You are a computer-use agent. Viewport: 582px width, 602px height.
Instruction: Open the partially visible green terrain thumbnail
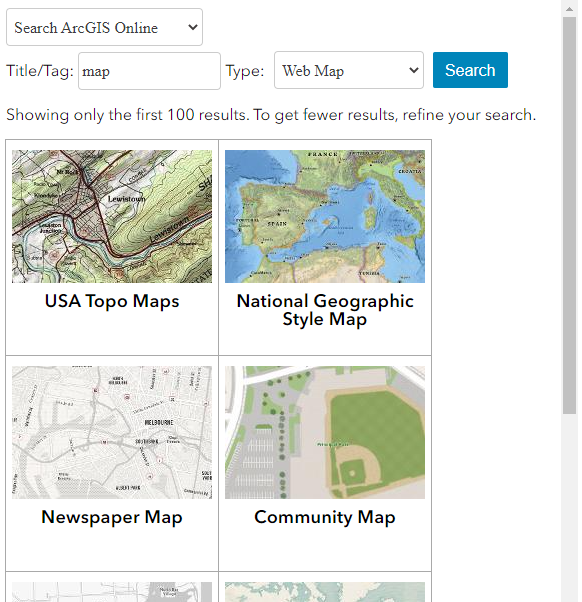tap(325, 592)
